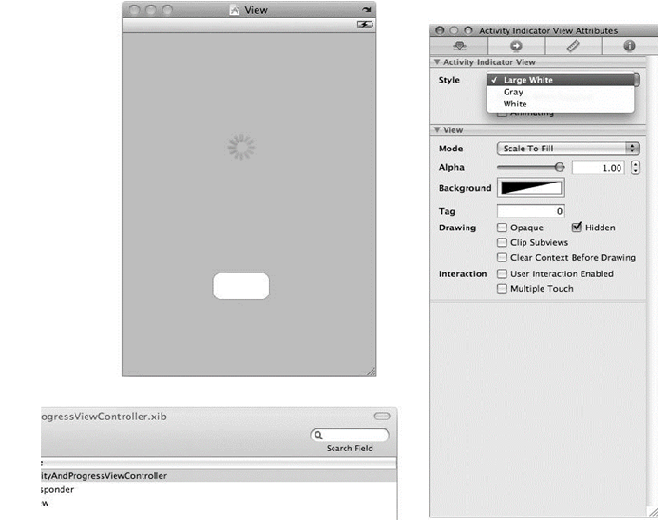
Task: Collapse the Activity Indicator View section
Action: pyautogui.click(x=437, y=62)
